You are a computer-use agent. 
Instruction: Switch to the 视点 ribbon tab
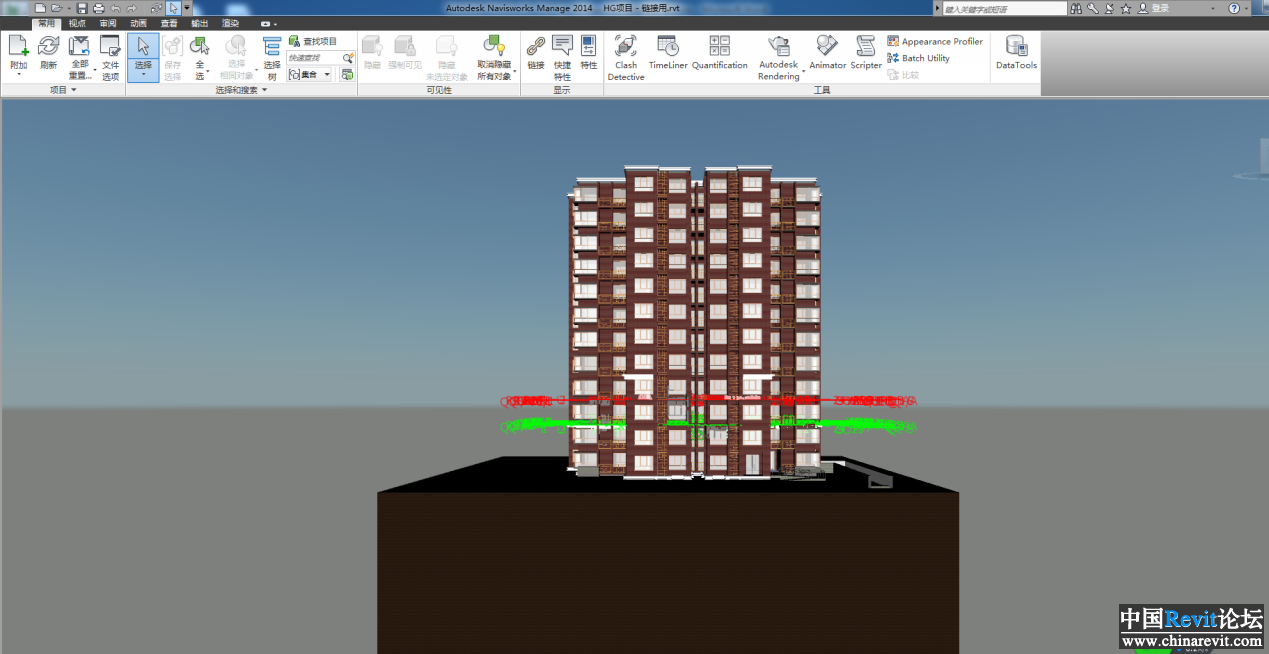click(x=77, y=23)
